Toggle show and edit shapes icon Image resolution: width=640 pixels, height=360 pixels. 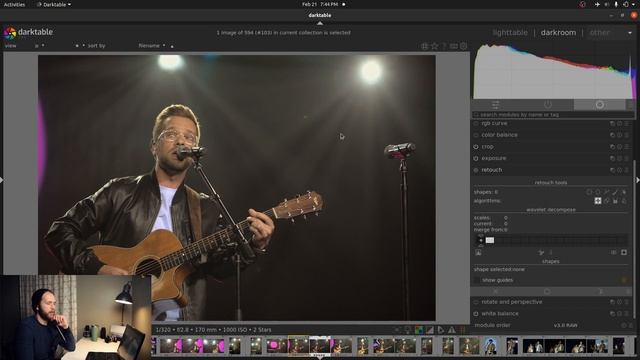(x=624, y=192)
